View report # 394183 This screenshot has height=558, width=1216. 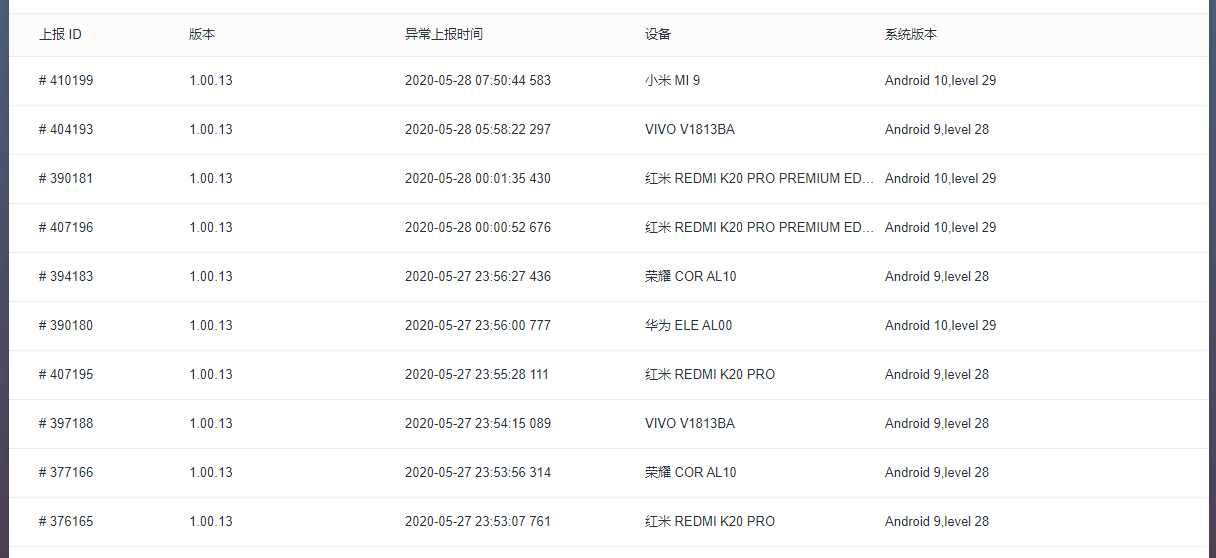66,276
